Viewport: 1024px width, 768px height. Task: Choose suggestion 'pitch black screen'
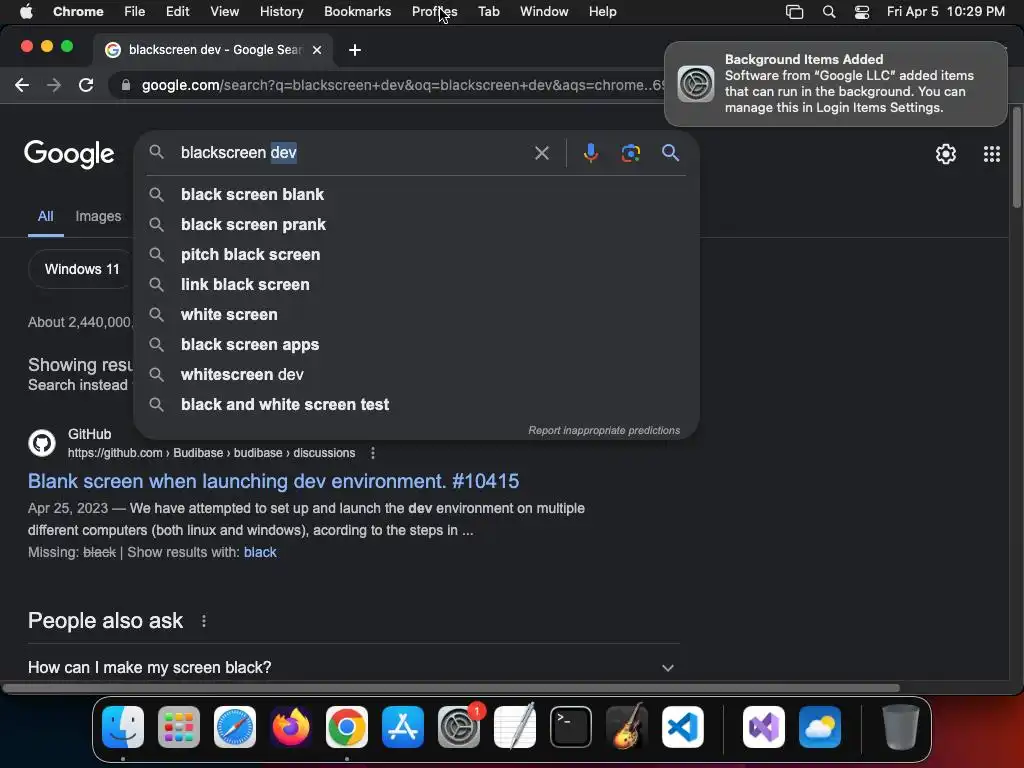tap(416, 255)
